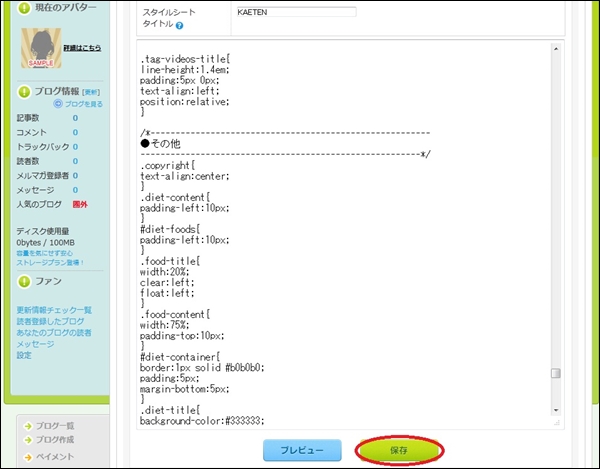
Task: Click the background-color:#333333; line
Action: [202, 421]
